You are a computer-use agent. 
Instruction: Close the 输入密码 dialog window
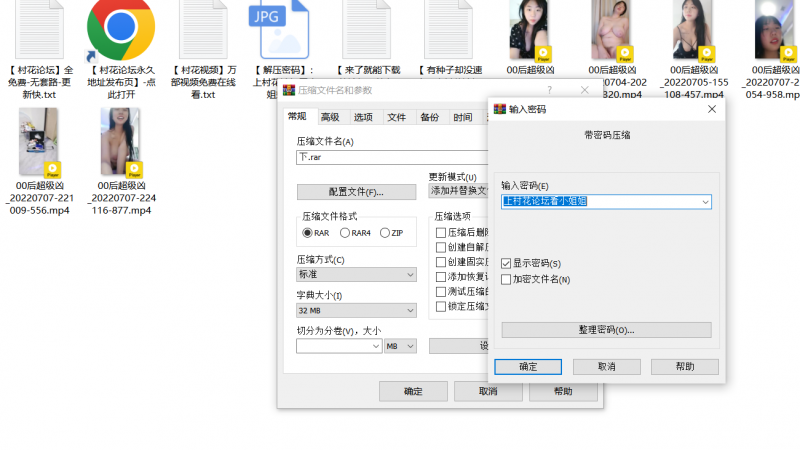pos(711,109)
